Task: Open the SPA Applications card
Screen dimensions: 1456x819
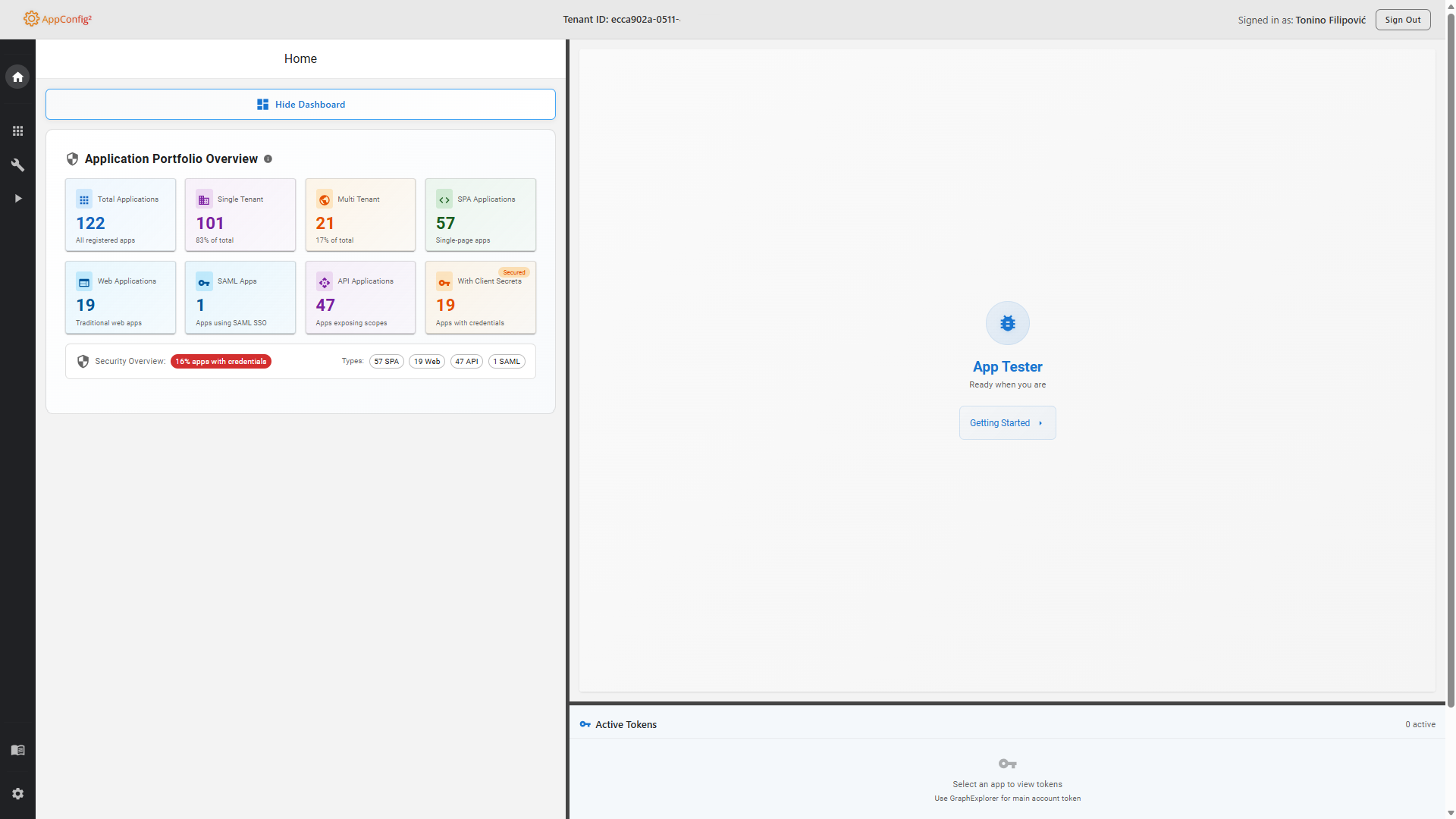Action: tap(480, 215)
